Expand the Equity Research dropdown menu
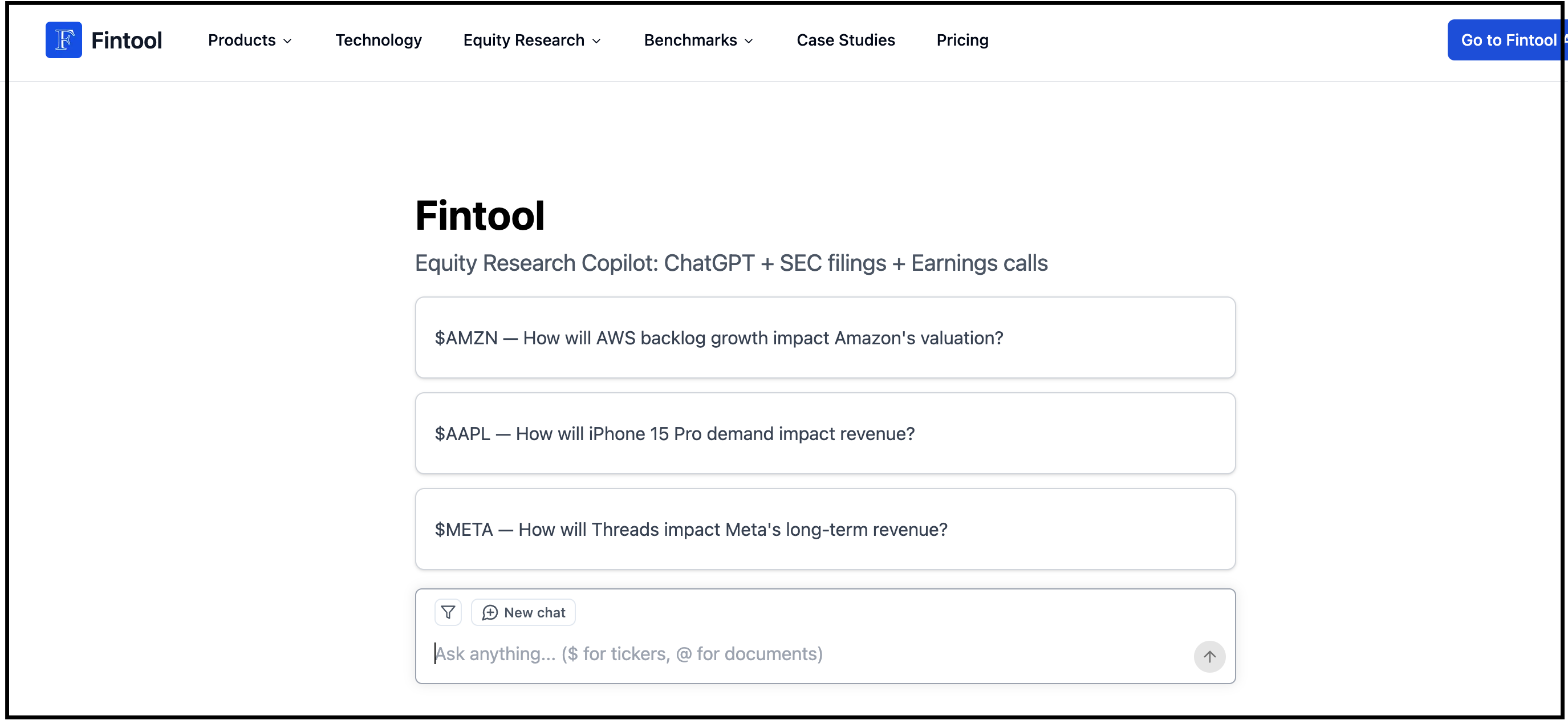This screenshot has width=1568, height=724. (x=532, y=40)
